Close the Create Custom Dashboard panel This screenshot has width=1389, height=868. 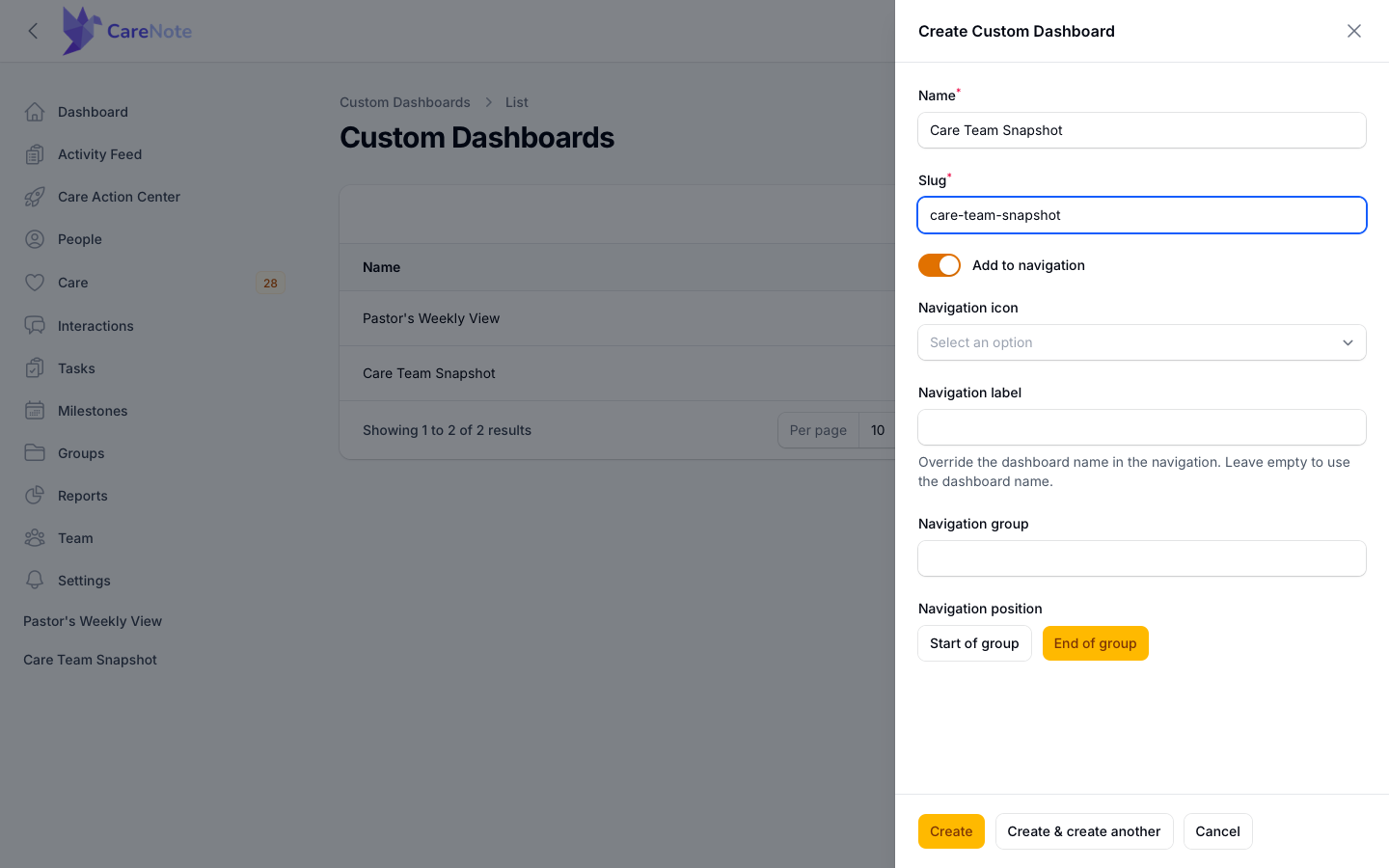[1354, 31]
